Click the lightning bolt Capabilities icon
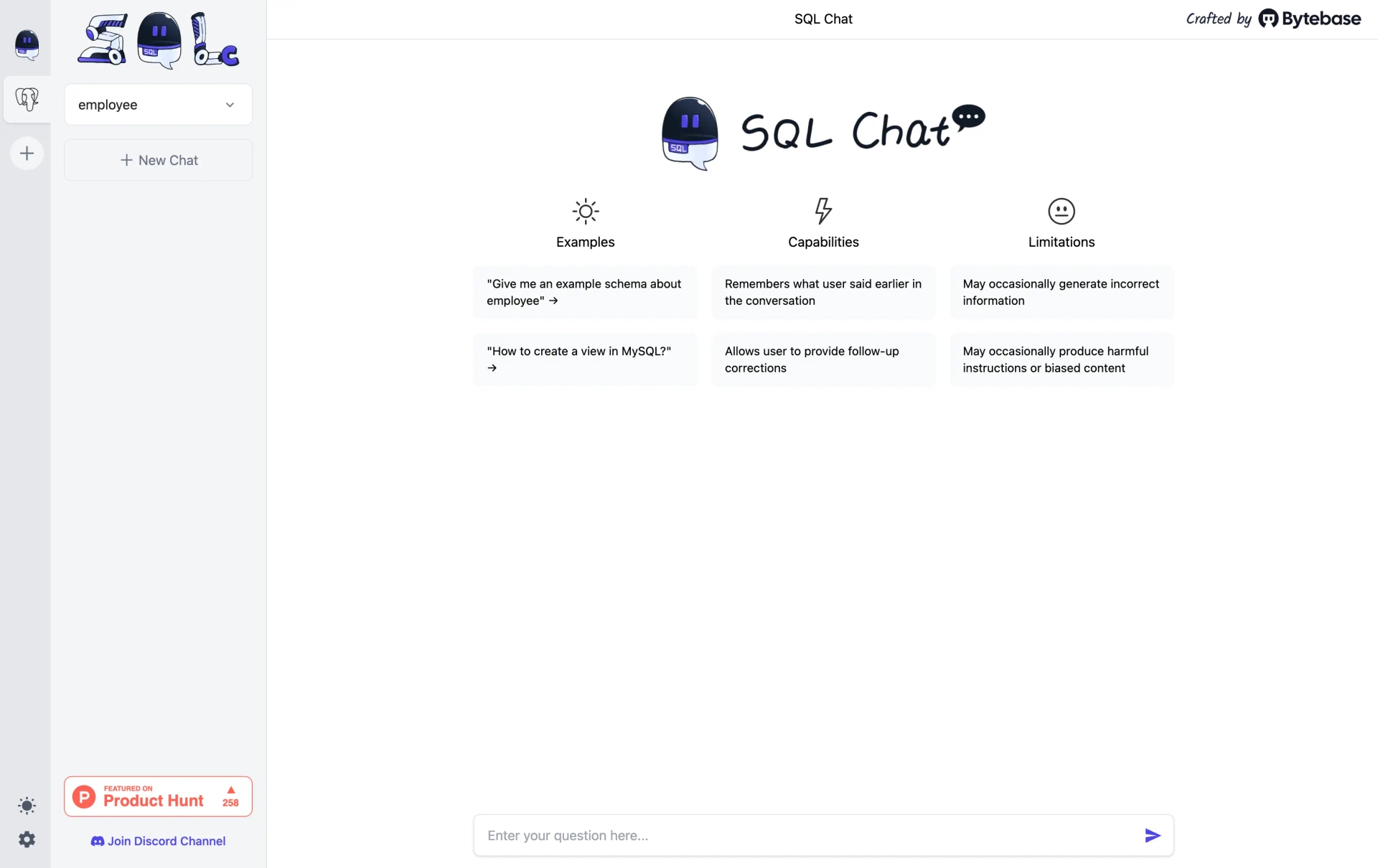The height and width of the screenshot is (868, 1378). tap(823, 210)
